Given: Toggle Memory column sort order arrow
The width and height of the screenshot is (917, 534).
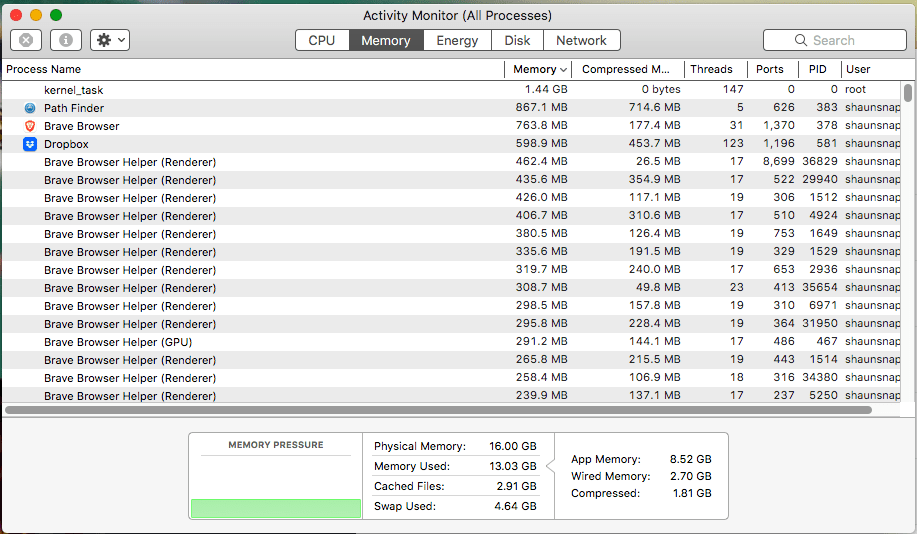Looking at the screenshot, I should click(563, 70).
